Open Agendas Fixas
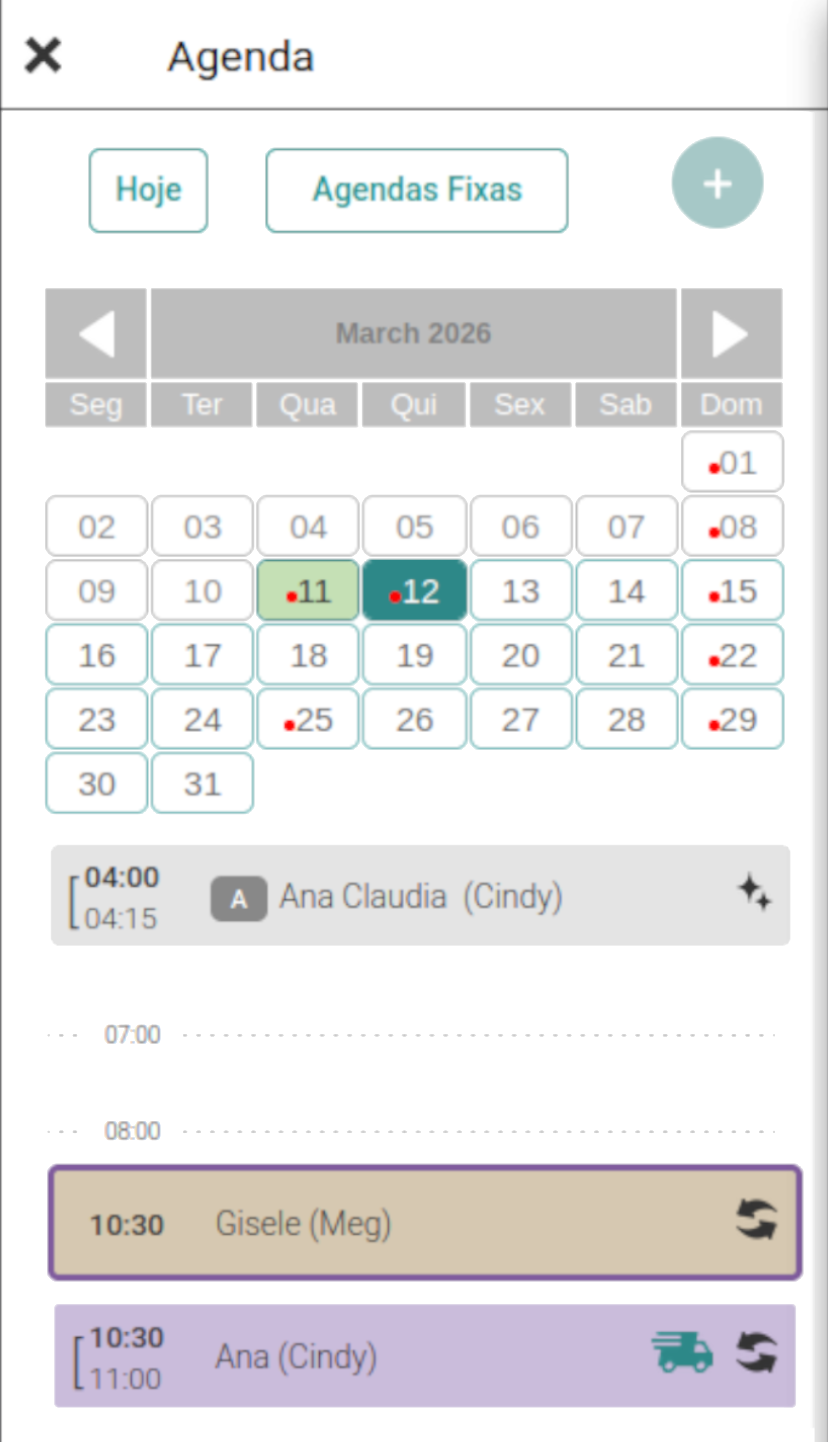The image size is (828, 1442). [417, 190]
